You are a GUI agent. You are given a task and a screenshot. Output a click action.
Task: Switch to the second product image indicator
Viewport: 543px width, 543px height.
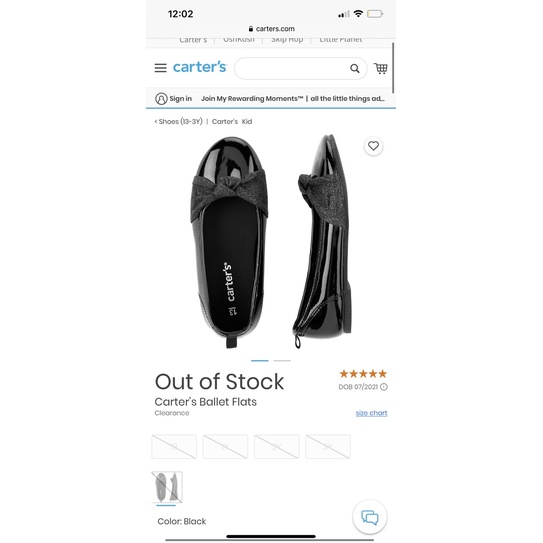point(282,360)
